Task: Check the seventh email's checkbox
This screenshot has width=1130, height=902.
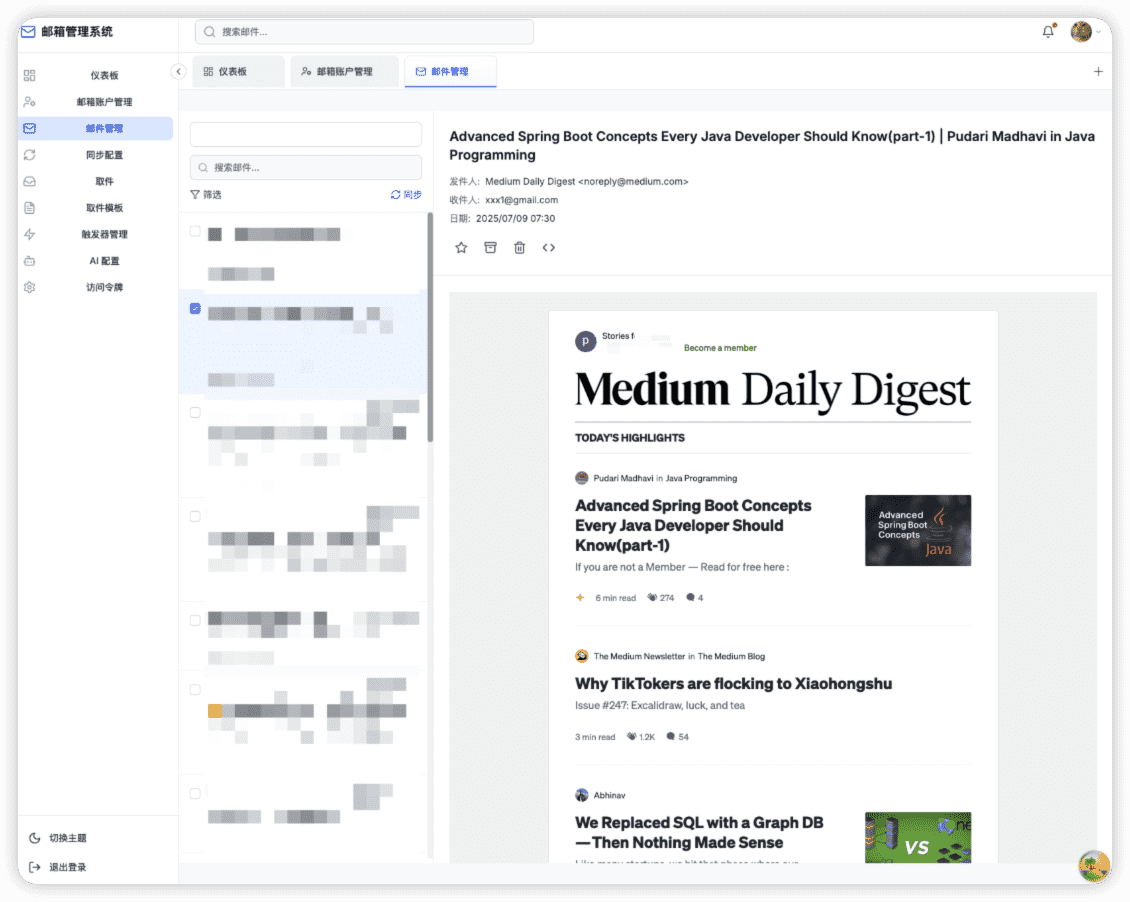Action: pos(195,793)
